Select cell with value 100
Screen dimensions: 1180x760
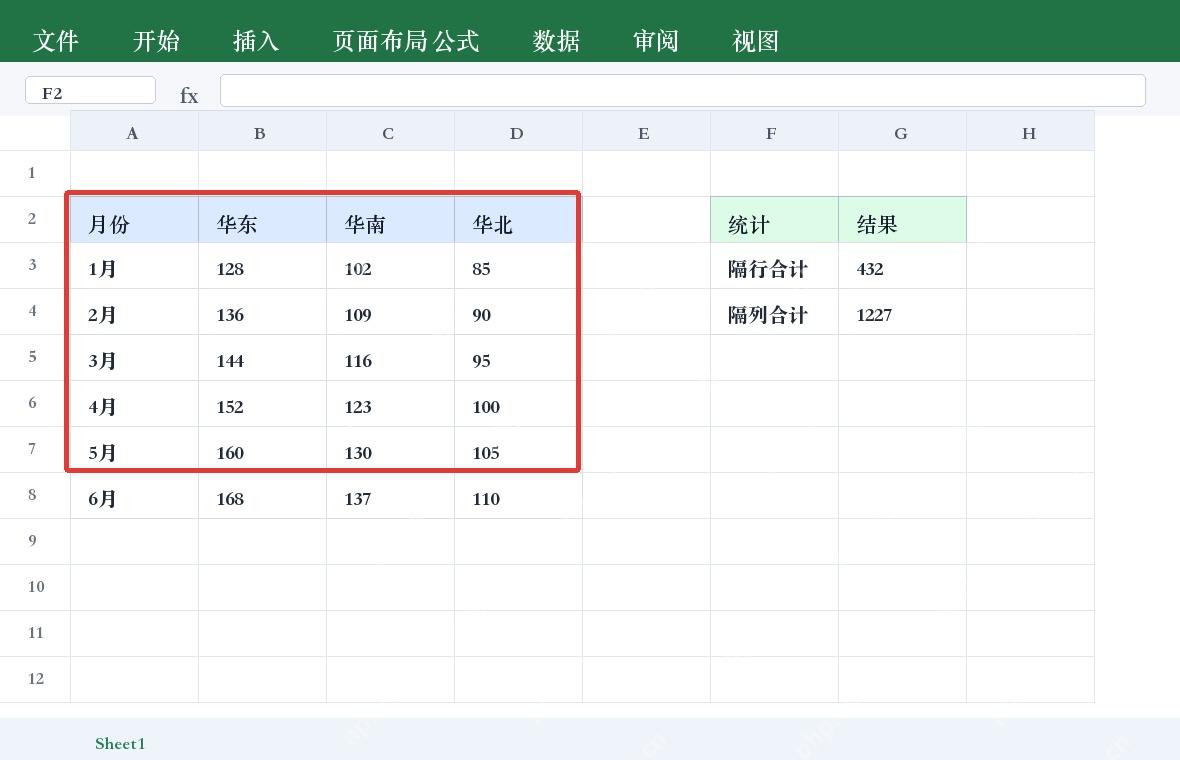[518, 403]
